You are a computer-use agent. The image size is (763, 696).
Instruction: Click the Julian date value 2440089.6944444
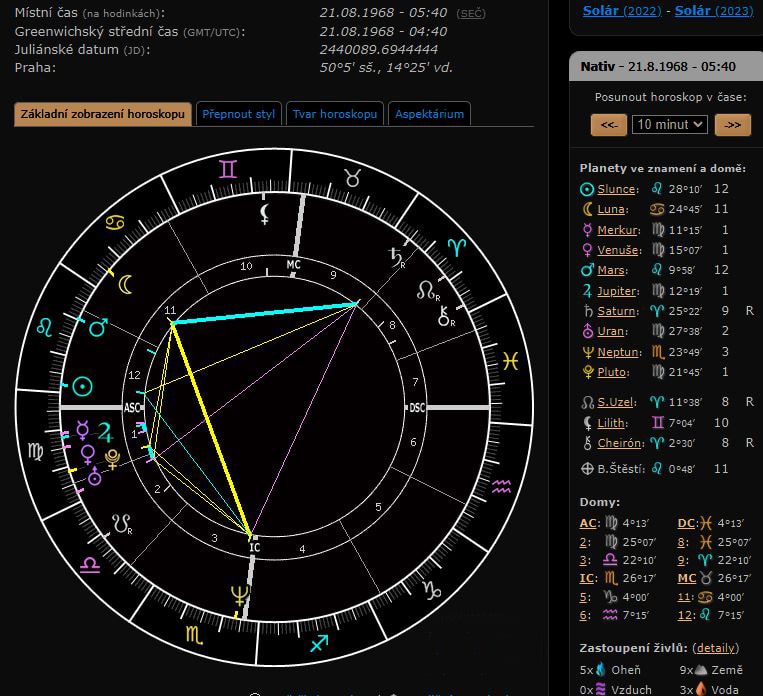379,50
